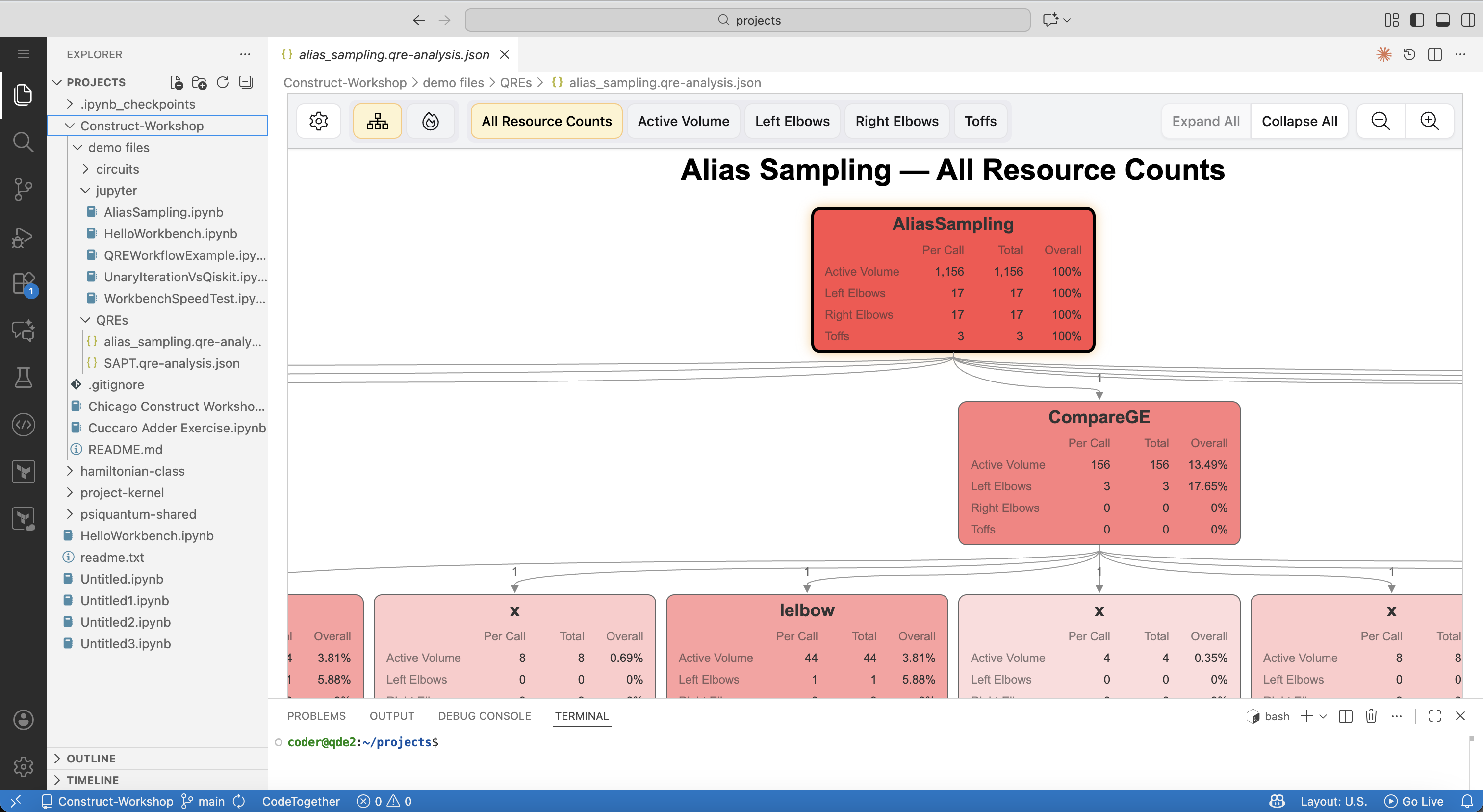Select the AliasSampling root node card
Image resolution: width=1483 pixels, height=812 pixels.
(x=953, y=279)
